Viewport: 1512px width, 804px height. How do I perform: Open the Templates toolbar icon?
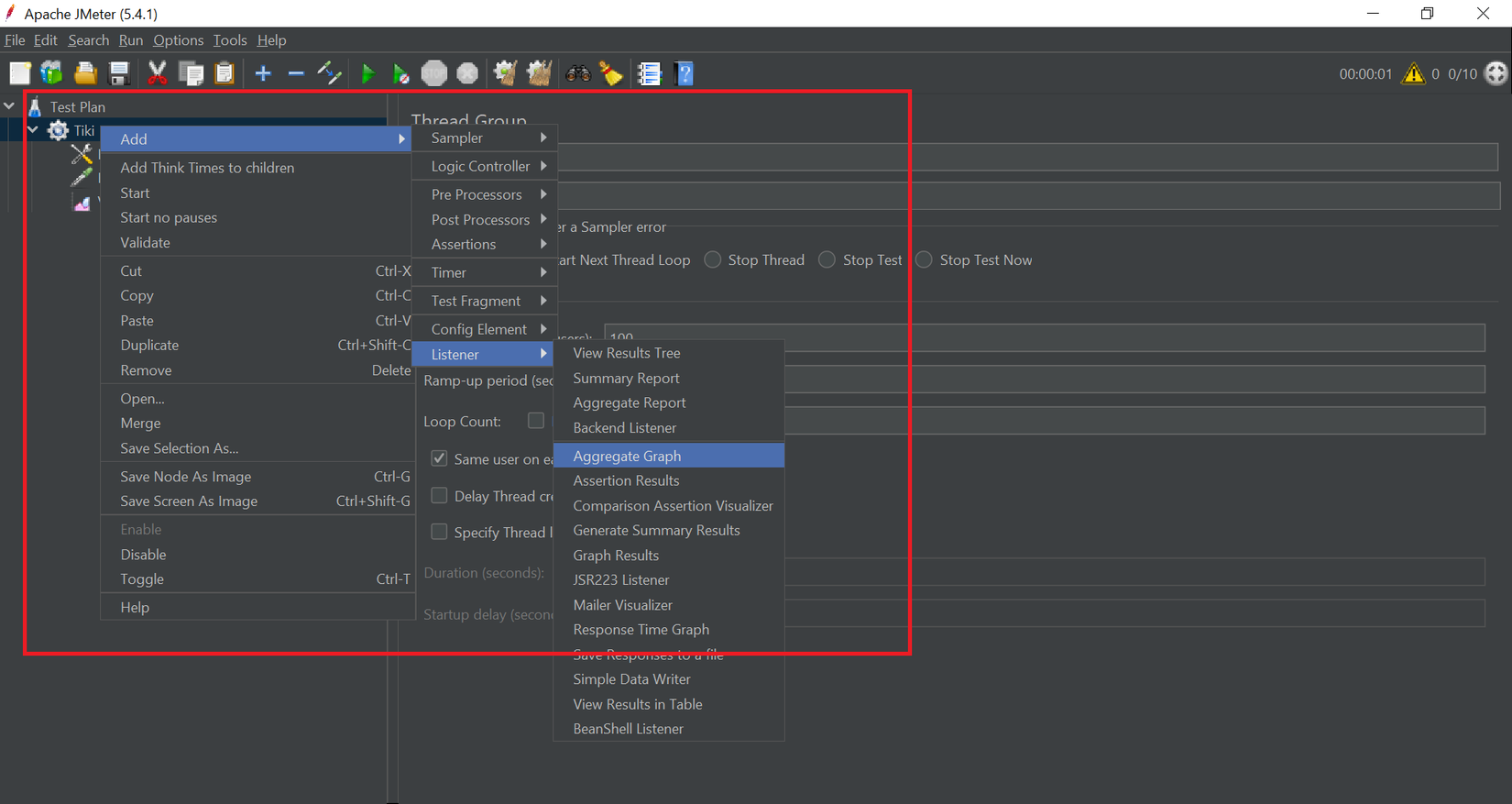[52, 73]
